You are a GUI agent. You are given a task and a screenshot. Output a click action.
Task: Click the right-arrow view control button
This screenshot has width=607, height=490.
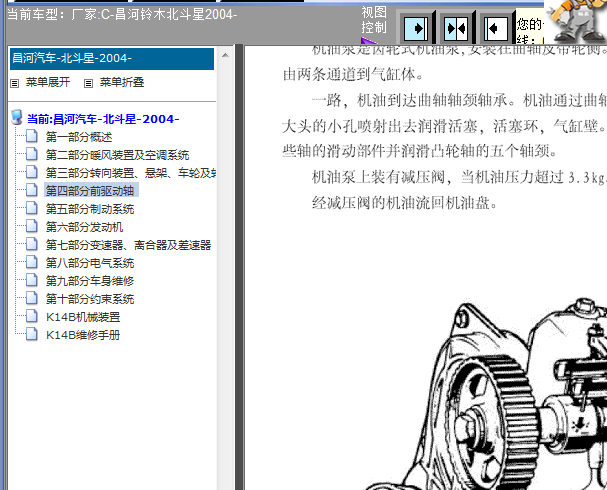[416, 28]
